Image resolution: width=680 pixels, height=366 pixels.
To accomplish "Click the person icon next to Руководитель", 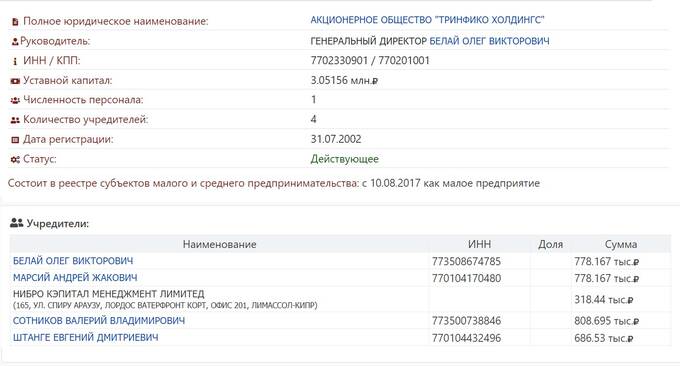I will click(15, 42).
